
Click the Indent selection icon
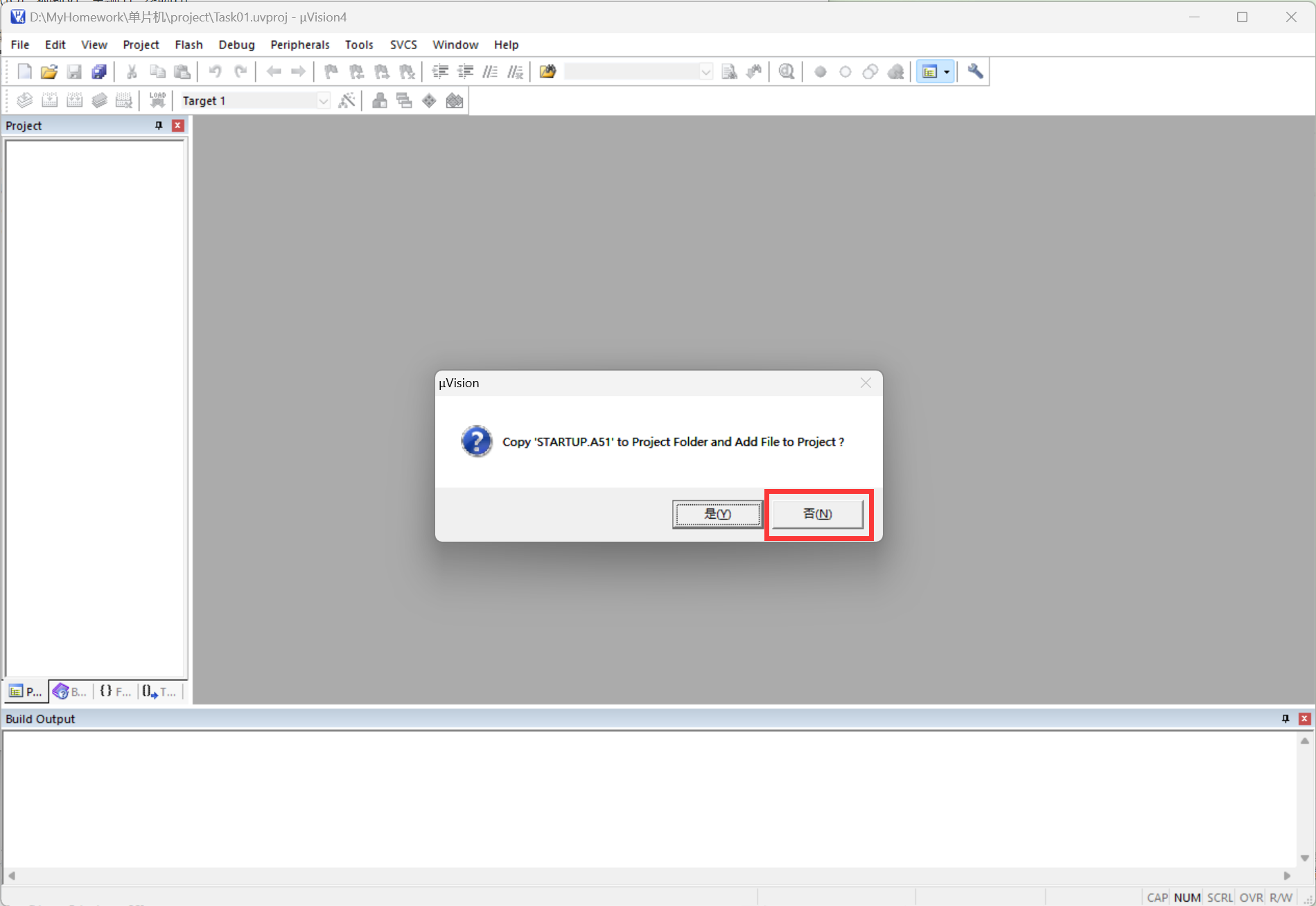(x=440, y=71)
